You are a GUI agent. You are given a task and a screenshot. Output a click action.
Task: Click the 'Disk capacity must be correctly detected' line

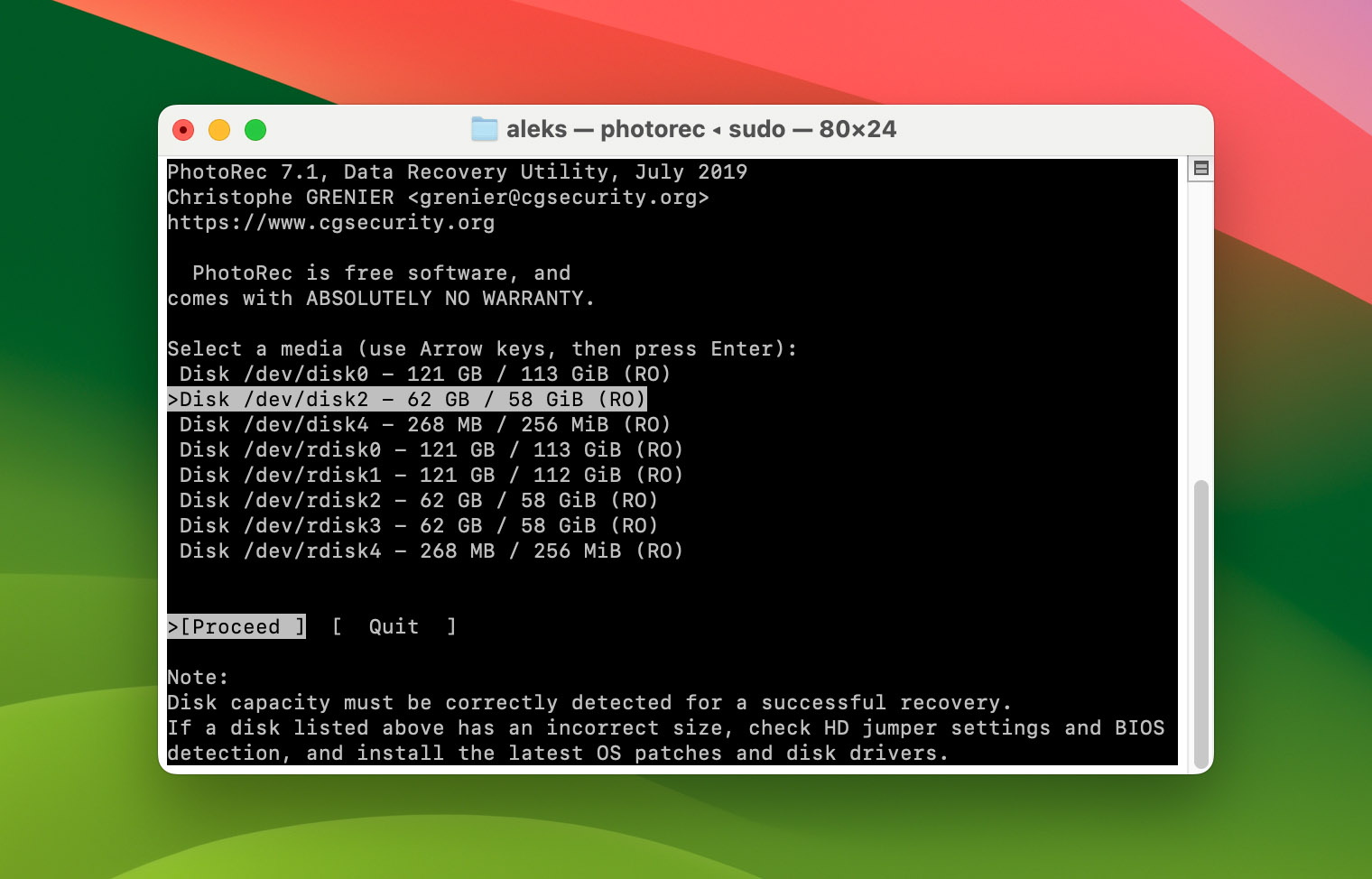pyautogui.click(x=589, y=702)
